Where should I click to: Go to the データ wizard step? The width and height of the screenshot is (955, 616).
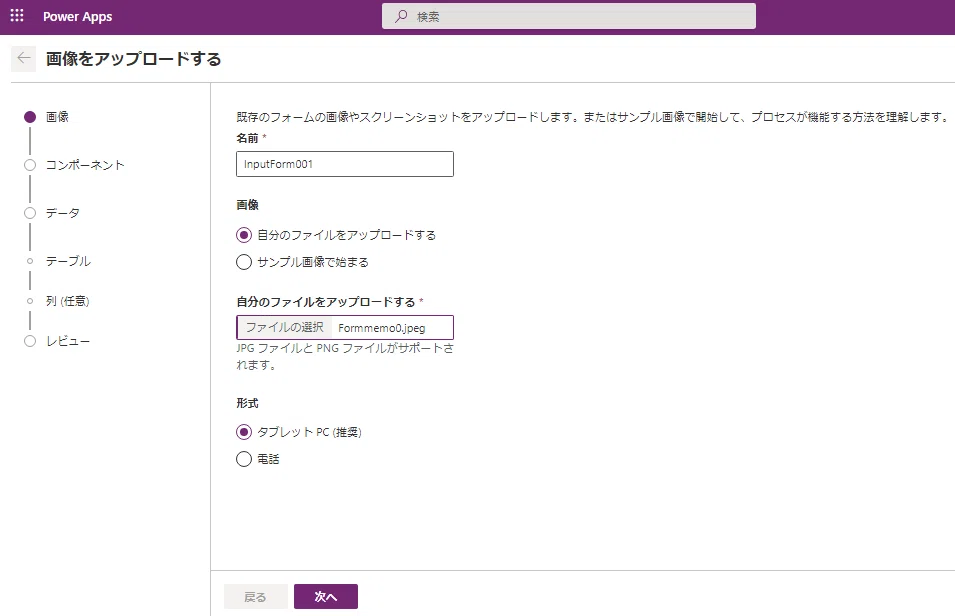(52, 213)
